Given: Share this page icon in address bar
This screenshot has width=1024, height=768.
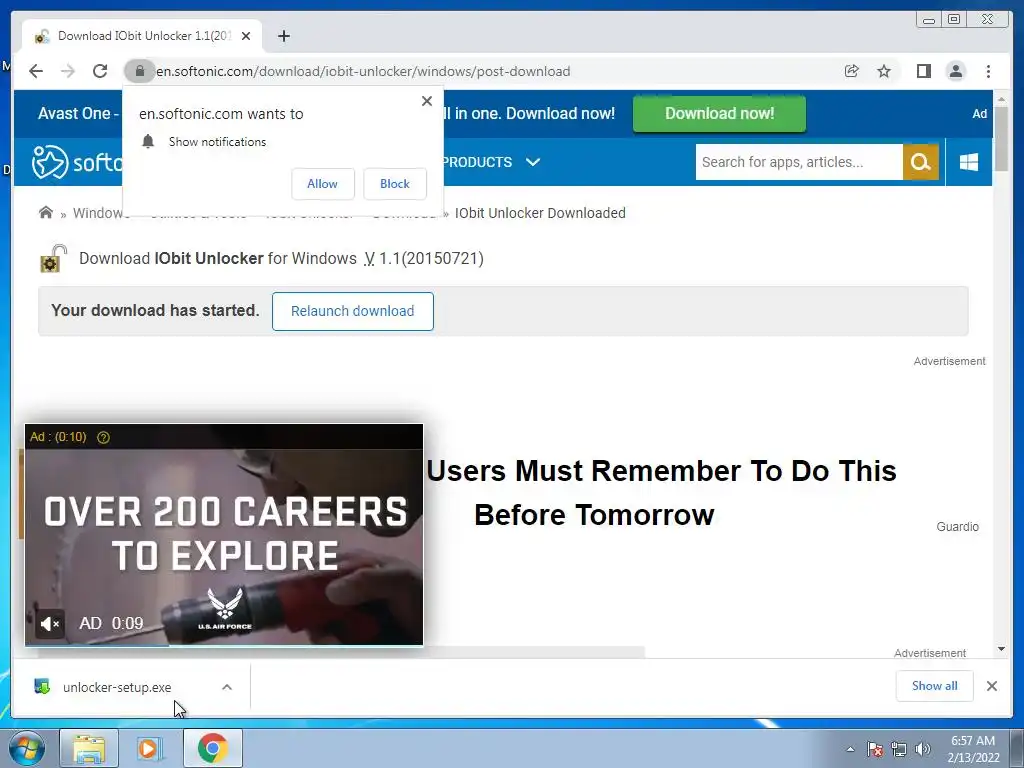Looking at the screenshot, I should 852,71.
